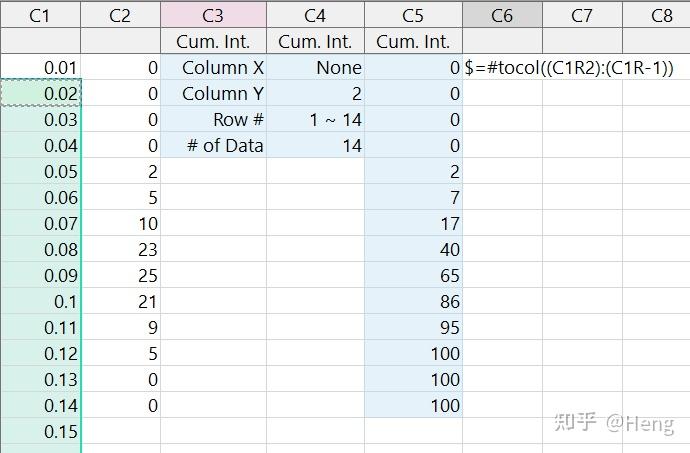Select the C2 column header
Image resolution: width=690 pixels, height=453 pixels.
120,15
